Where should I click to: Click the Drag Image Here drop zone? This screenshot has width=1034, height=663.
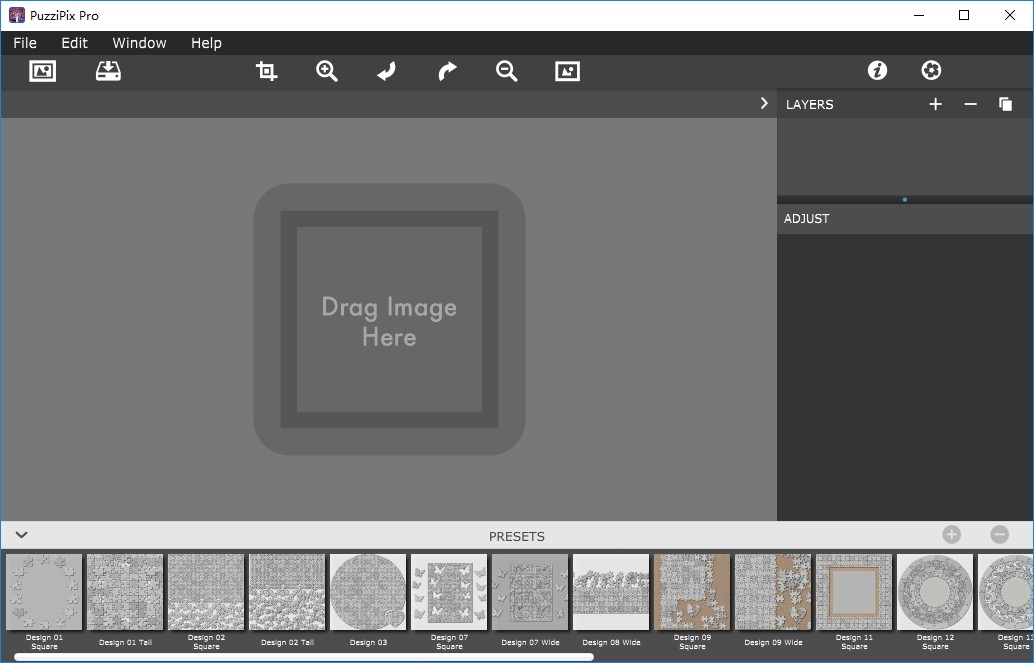click(389, 319)
